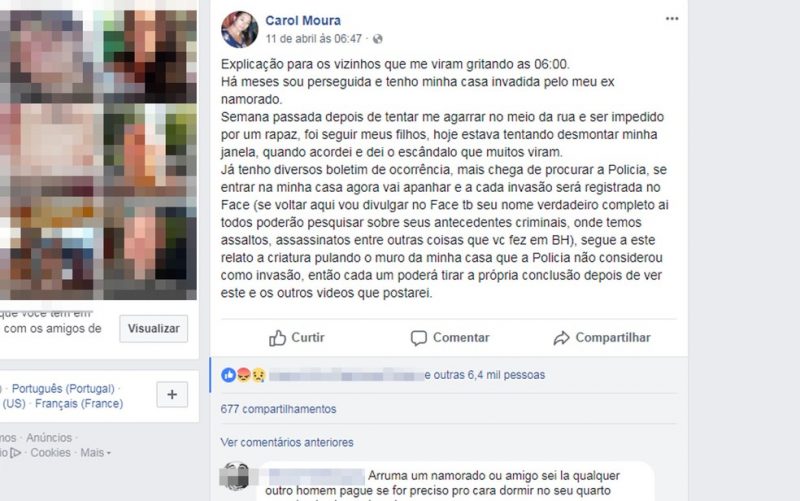This screenshot has height=501, width=800.
Task: Open the Cookies footer link
Action: 51,453
